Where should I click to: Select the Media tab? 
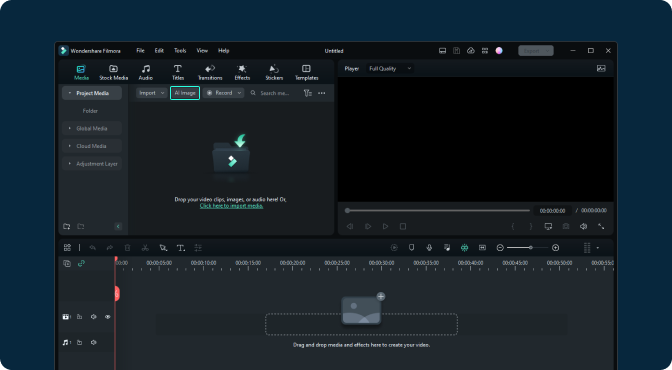click(x=81, y=73)
